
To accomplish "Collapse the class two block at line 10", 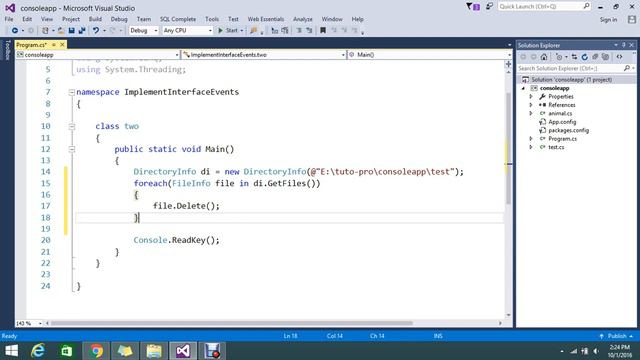I will [x=72, y=127].
